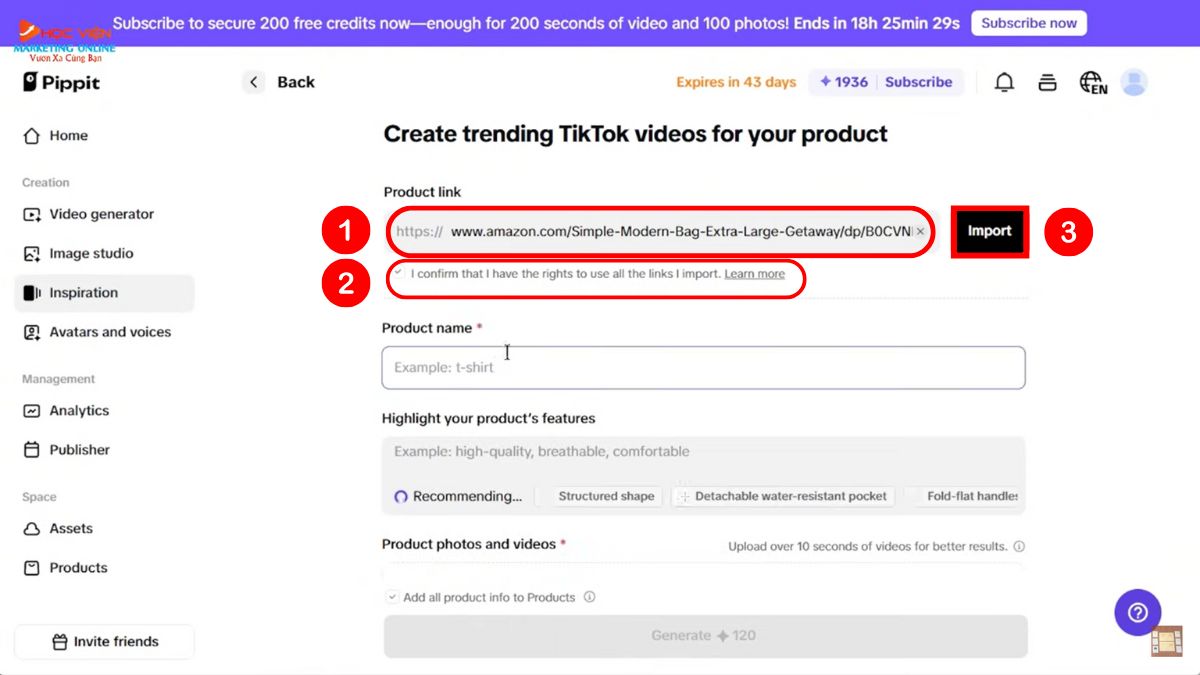The height and width of the screenshot is (675, 1200).
Task: Open the help question mark button
Action: point(1138,613)
